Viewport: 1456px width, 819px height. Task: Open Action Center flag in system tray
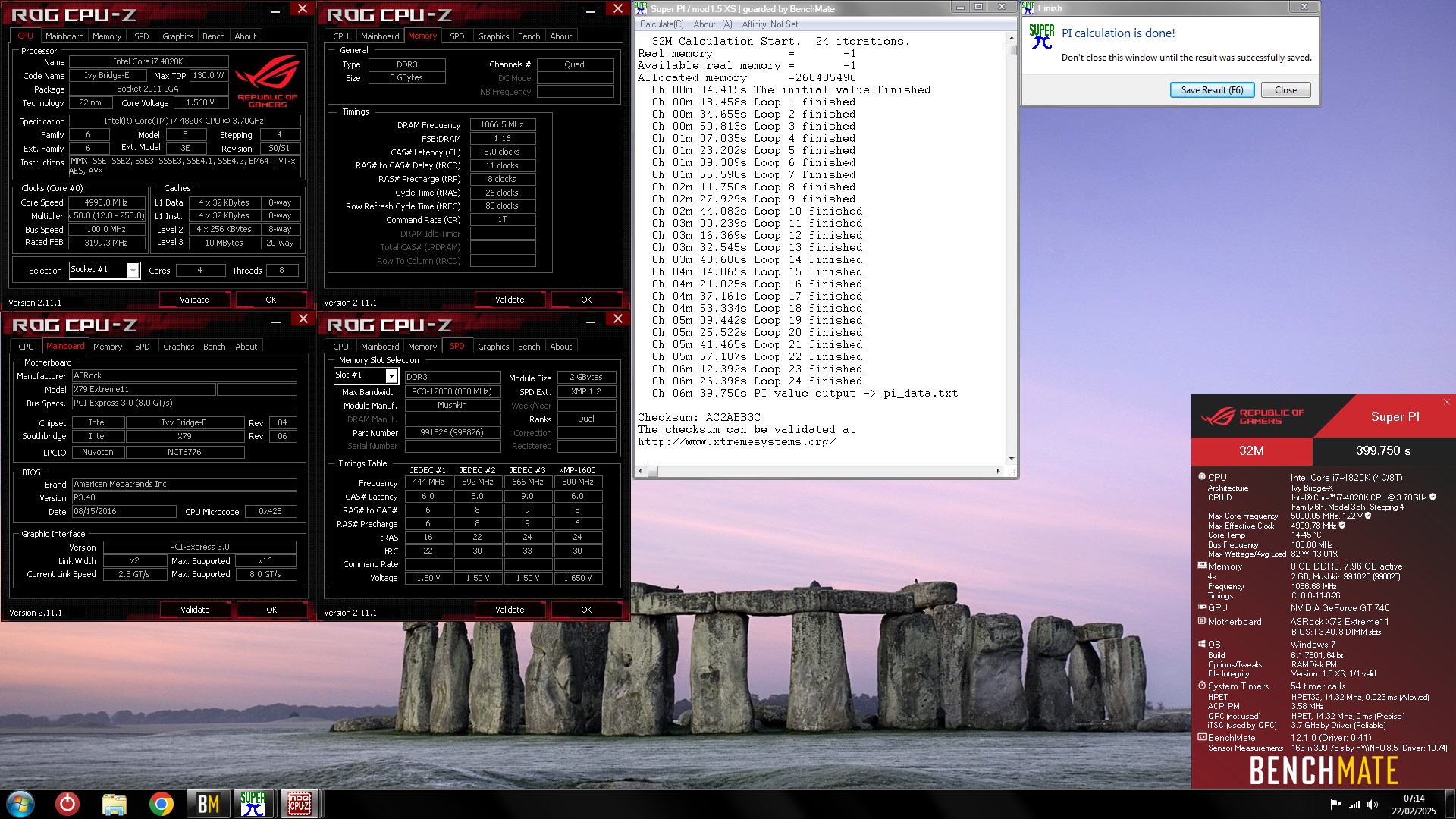(x=1335, y=805)
